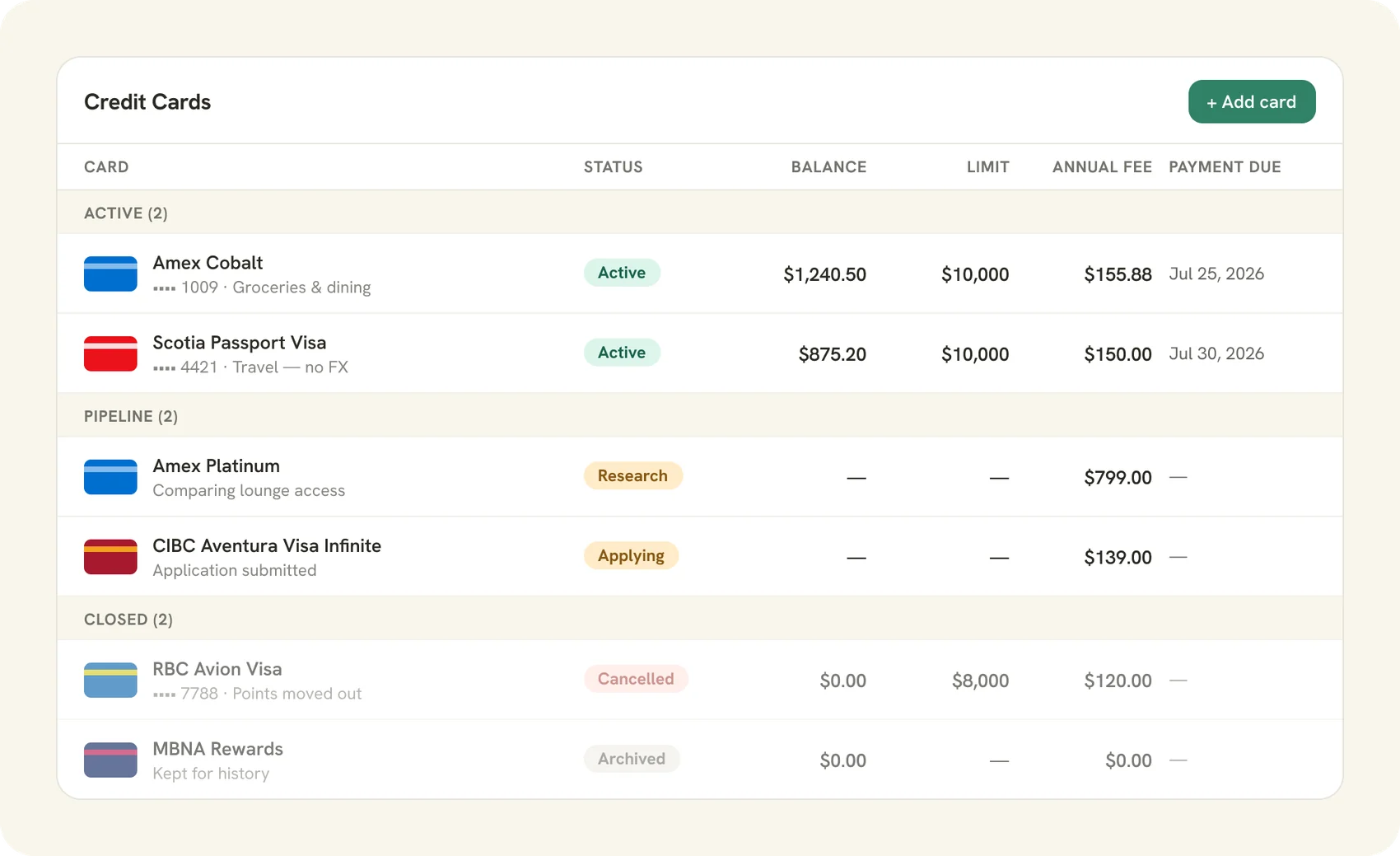The width and height of the screenshot is (1400, 856).
Task: Click the Credit Cards heading
Action: click(147, 102)
